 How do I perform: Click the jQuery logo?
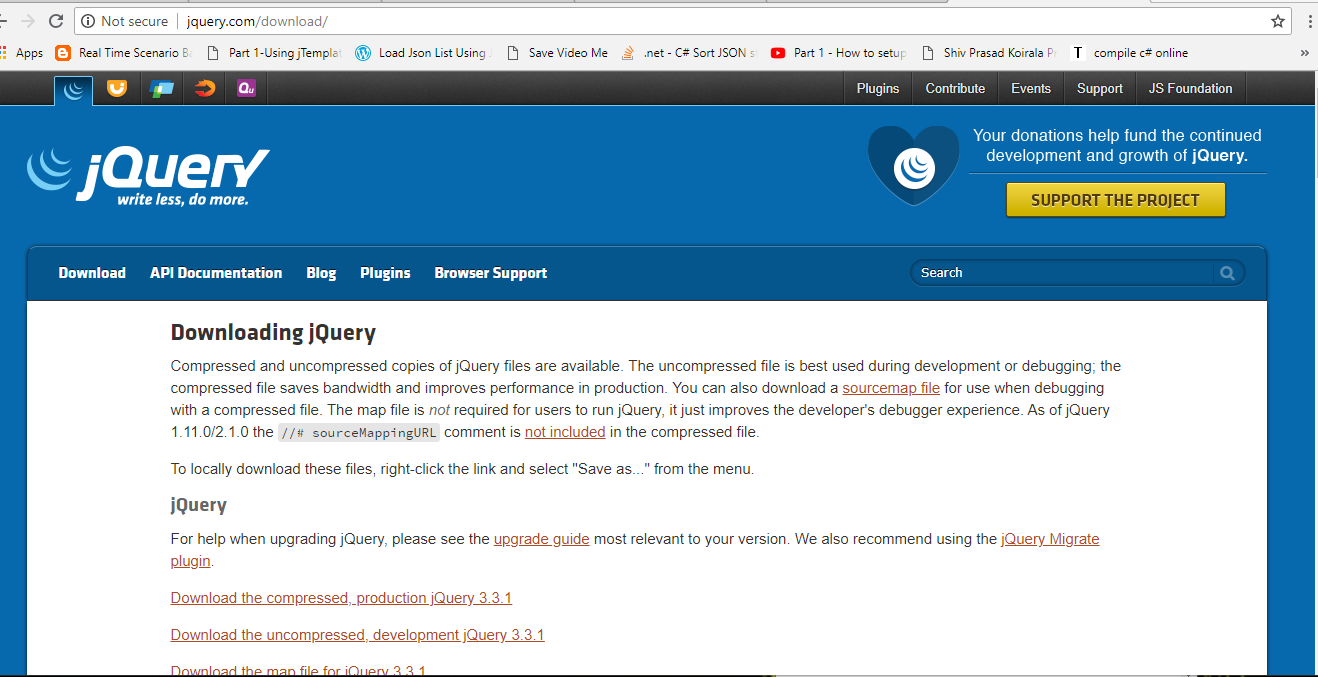point(148,177)
